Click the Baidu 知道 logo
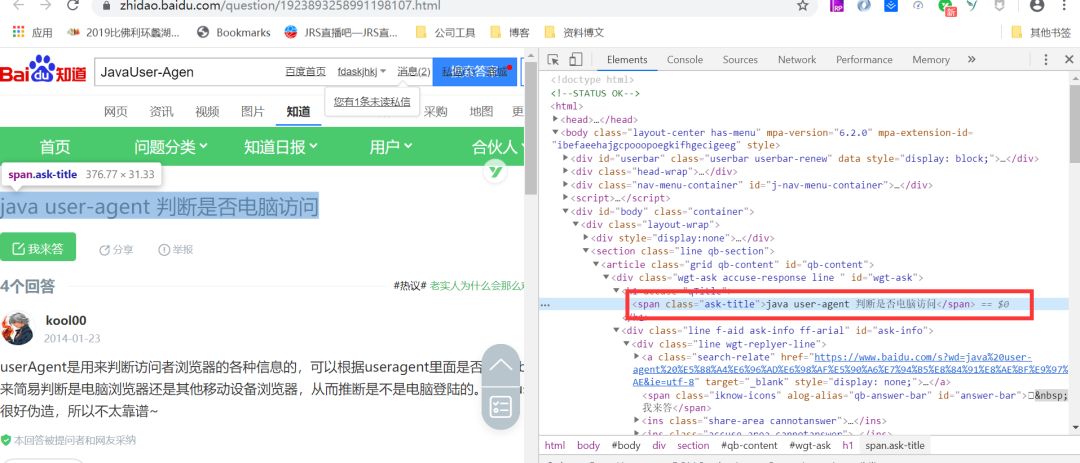This screenshot has height=463, width=1080. click(x=43, y=70)
